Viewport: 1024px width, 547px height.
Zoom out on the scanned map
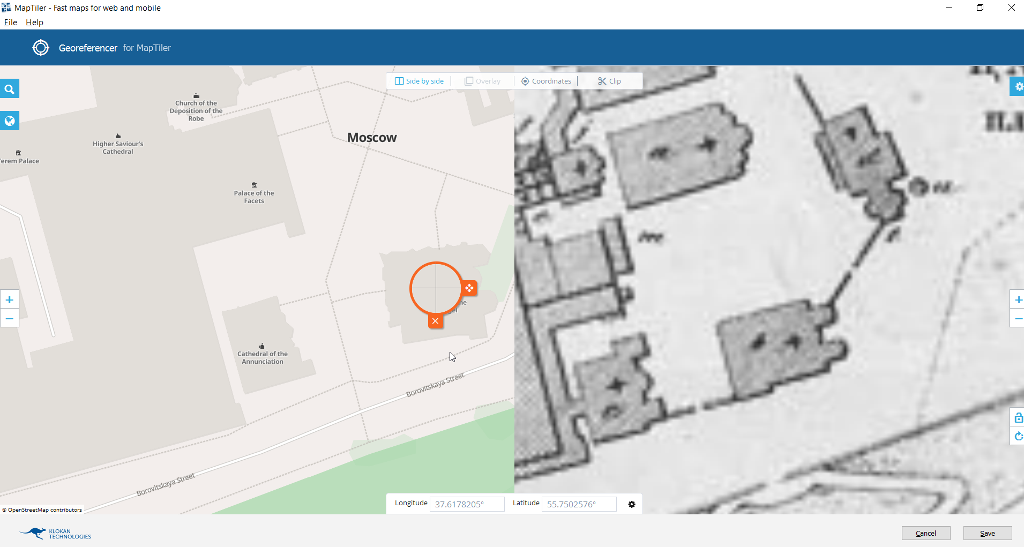coord(1017,319)
